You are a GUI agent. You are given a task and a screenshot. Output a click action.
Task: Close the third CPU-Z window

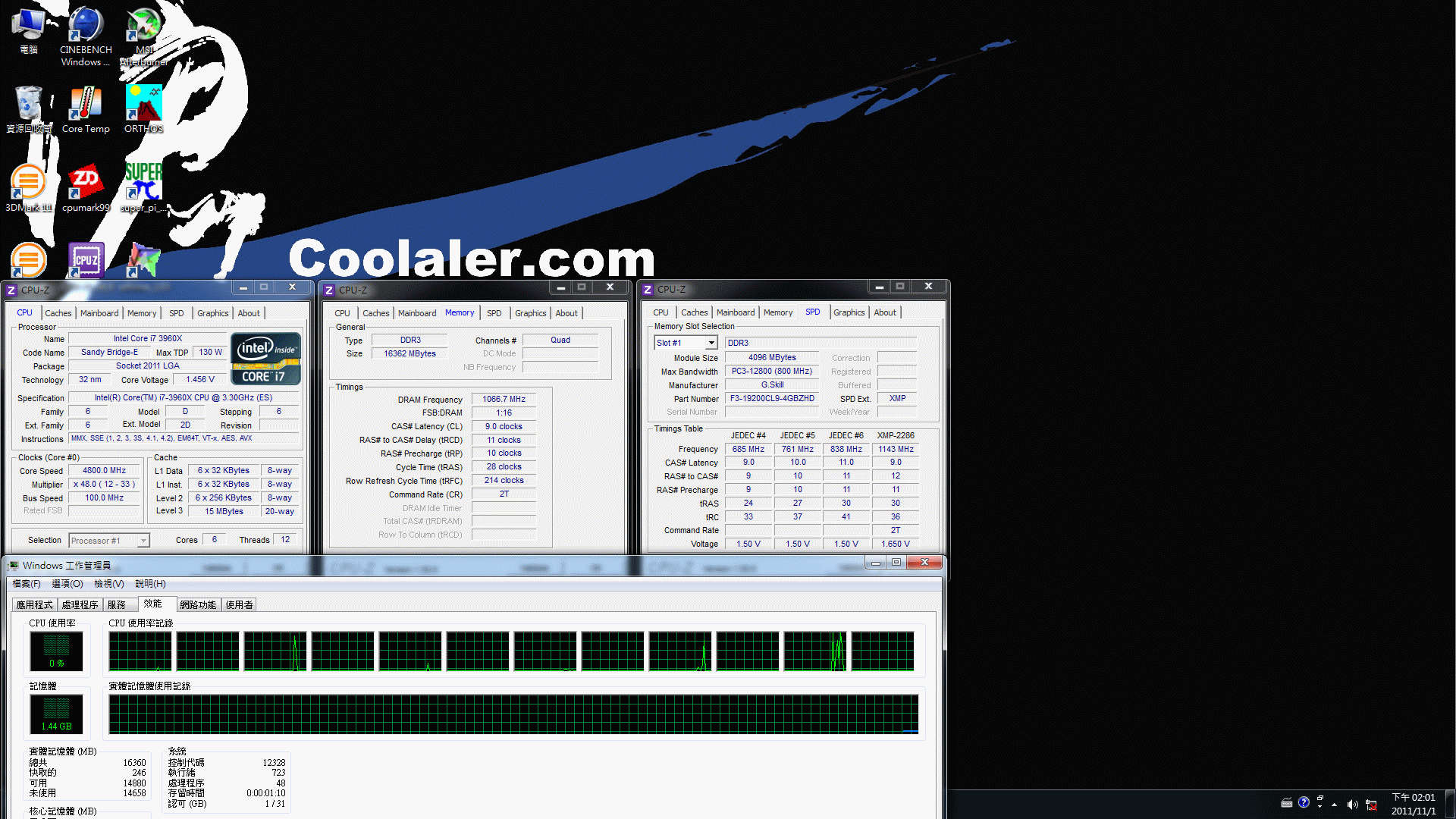click(x=928, y=287)
